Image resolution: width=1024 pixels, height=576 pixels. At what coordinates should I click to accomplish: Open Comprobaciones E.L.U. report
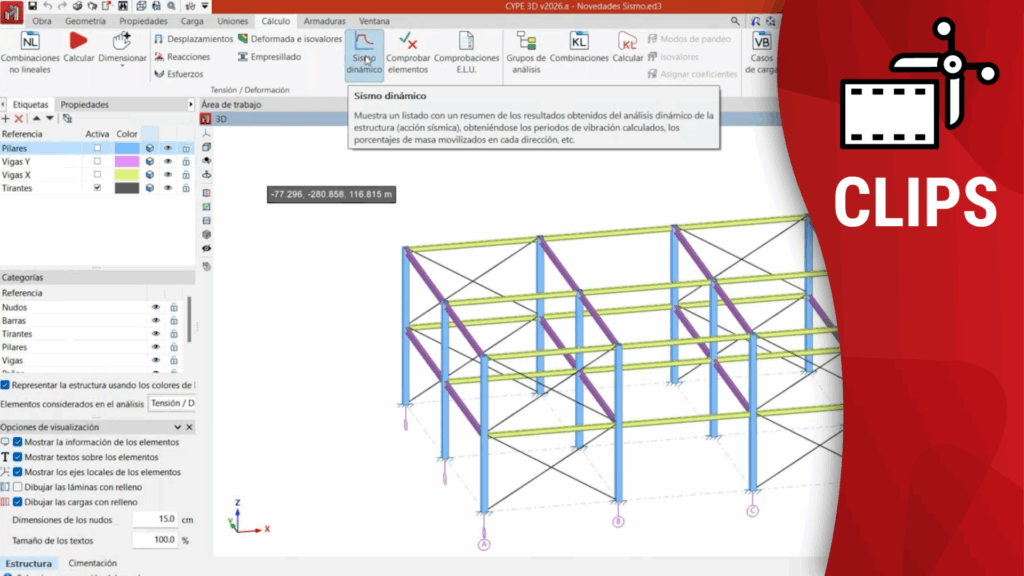pyautogui.click(x=466, y=52)
